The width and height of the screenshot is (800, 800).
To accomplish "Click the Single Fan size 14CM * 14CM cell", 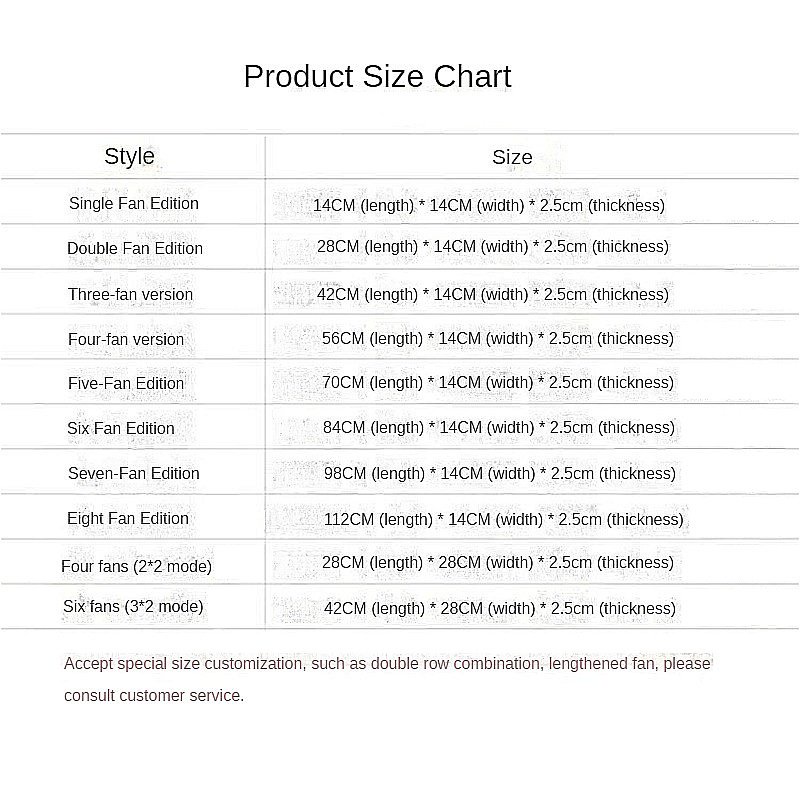I will click(488, 205).
